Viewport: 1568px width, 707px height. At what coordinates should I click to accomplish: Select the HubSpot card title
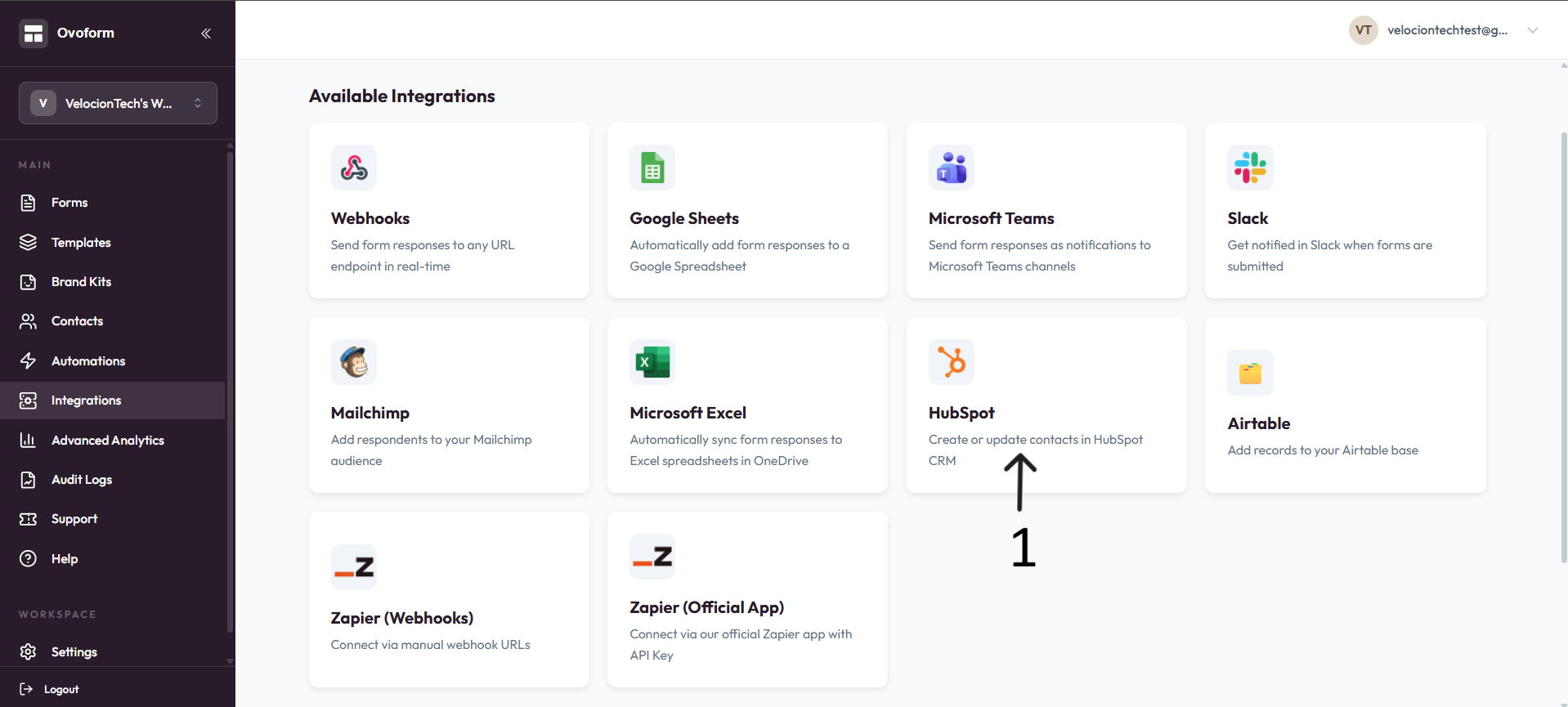coord(961,413)
